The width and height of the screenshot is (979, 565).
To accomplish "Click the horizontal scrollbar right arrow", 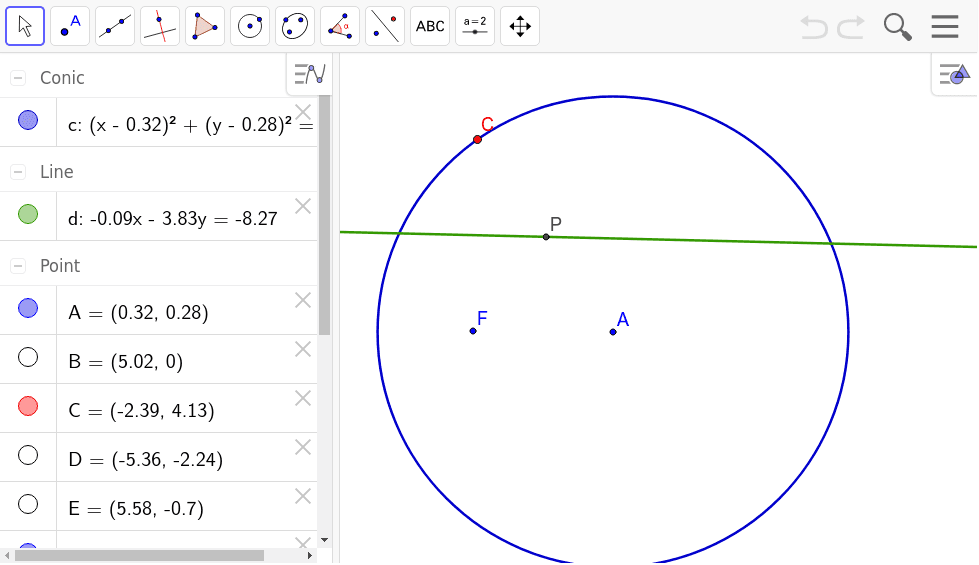I will tap(310, 555).
